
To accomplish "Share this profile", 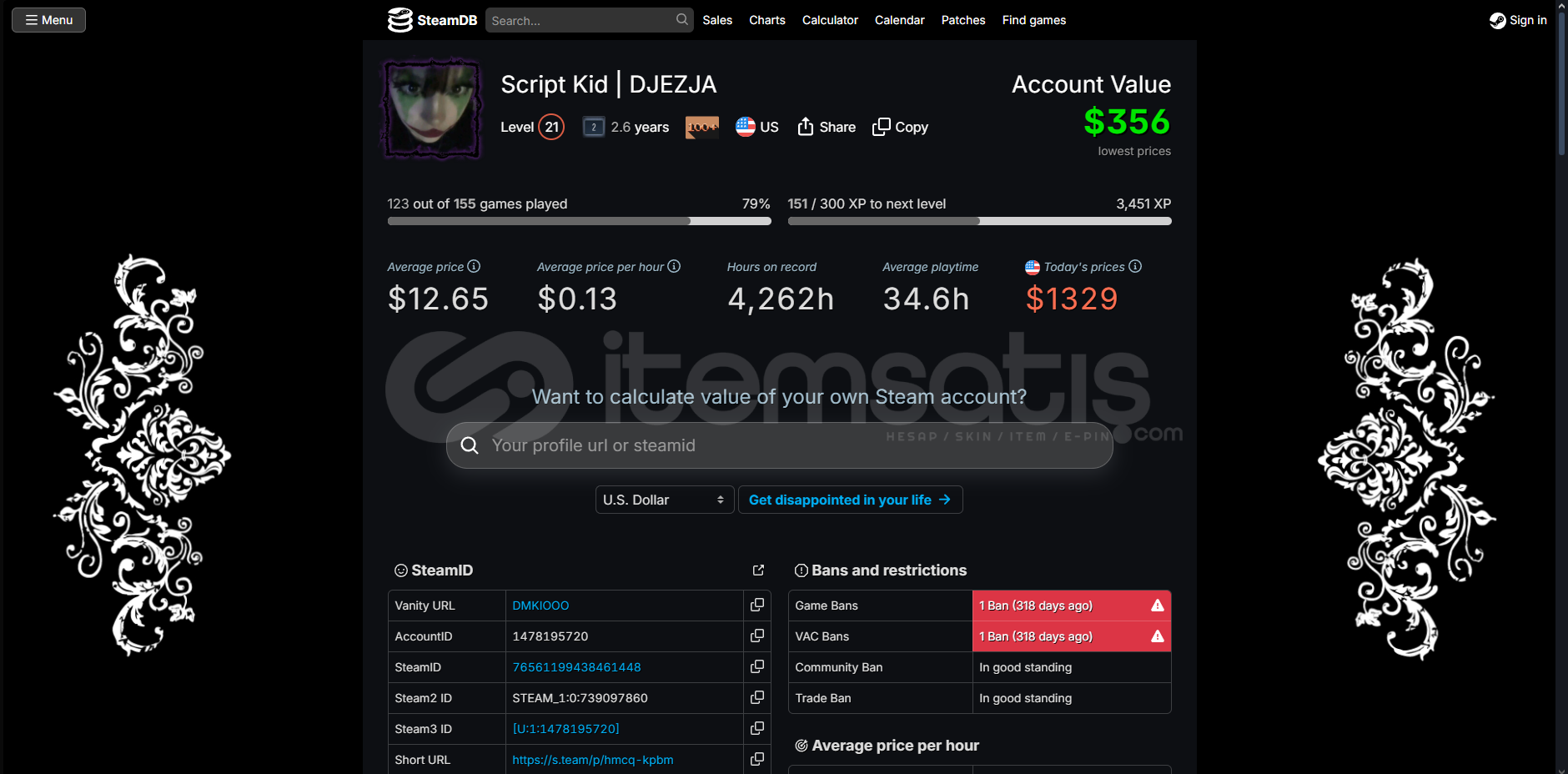I will click(x=827, y=127).
